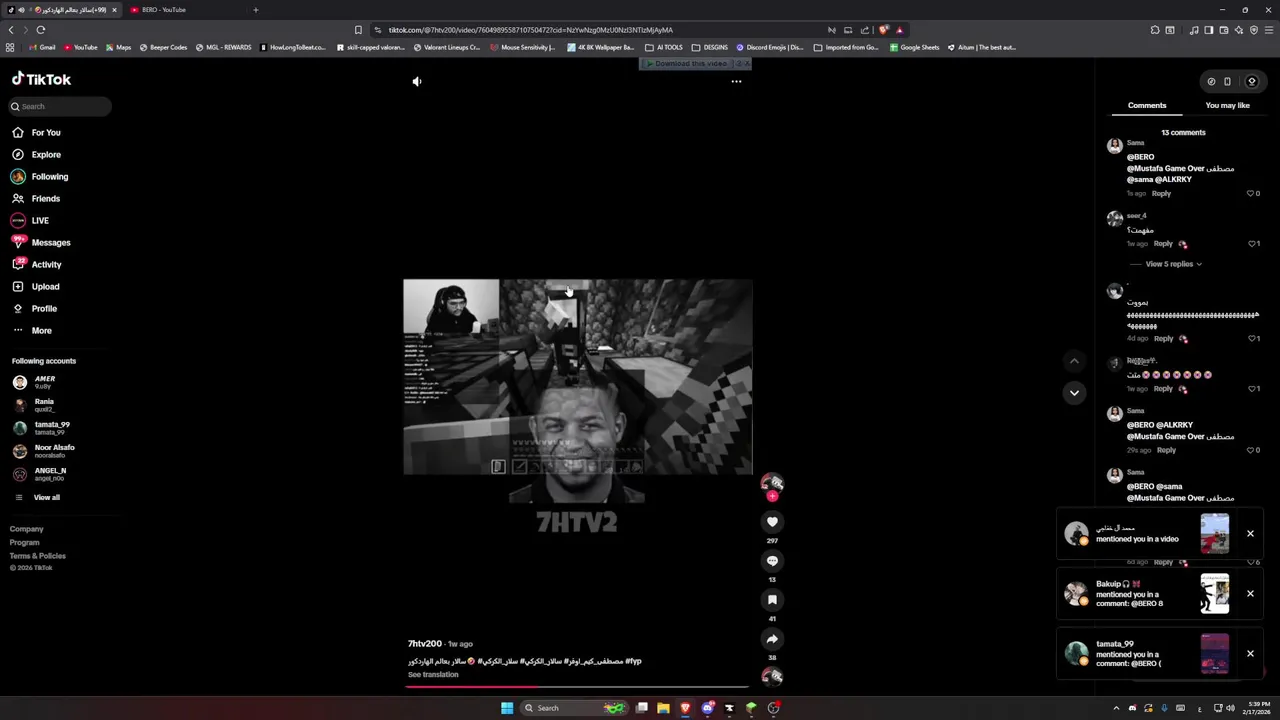Open Rania in following accounts
This screenshot has width=1280, height=720.
tap(44, 405)
